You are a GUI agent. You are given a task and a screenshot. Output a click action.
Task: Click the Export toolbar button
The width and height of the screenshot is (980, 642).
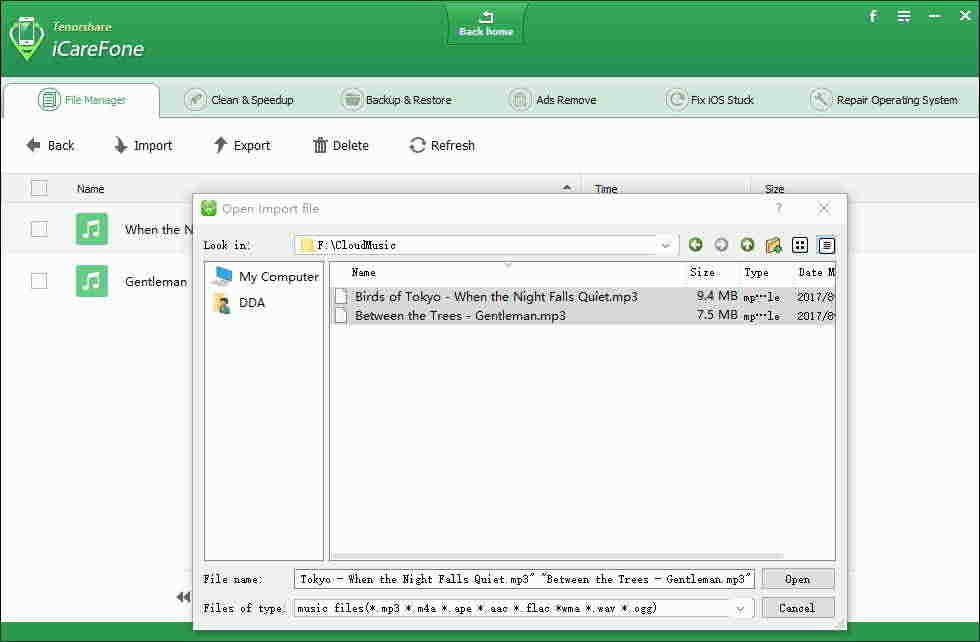[x=242, y=146]
